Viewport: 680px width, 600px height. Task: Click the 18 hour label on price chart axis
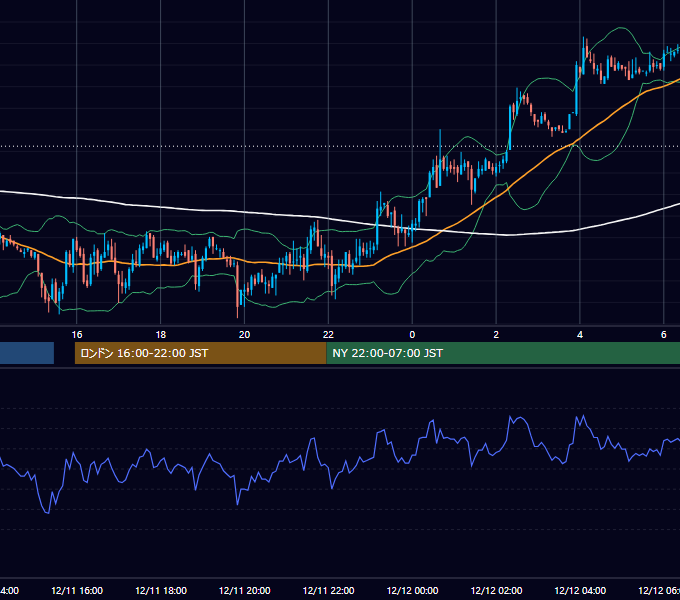160,335
